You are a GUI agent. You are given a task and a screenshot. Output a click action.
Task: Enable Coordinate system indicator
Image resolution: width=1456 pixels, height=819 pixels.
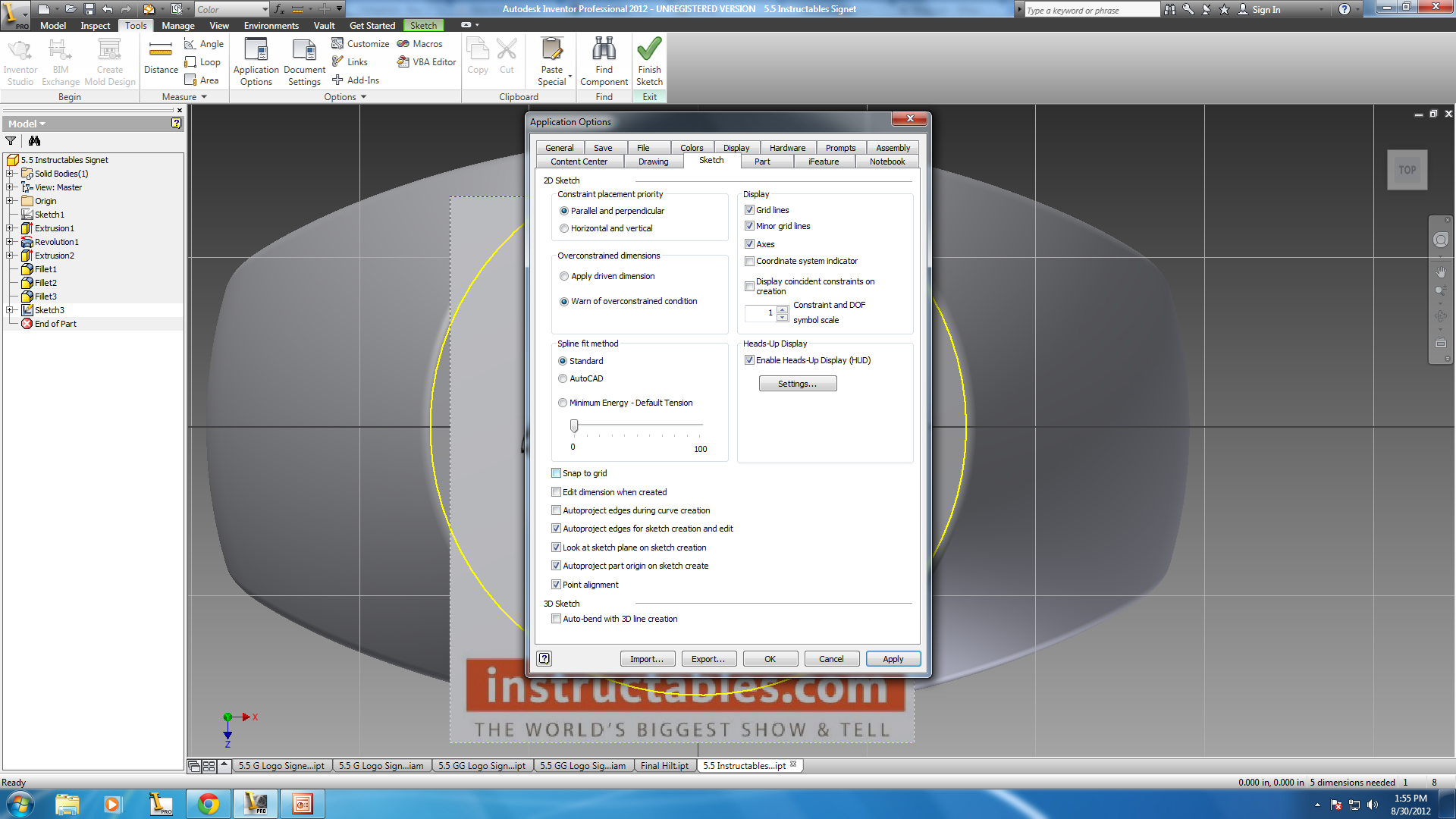click(749, 261)
